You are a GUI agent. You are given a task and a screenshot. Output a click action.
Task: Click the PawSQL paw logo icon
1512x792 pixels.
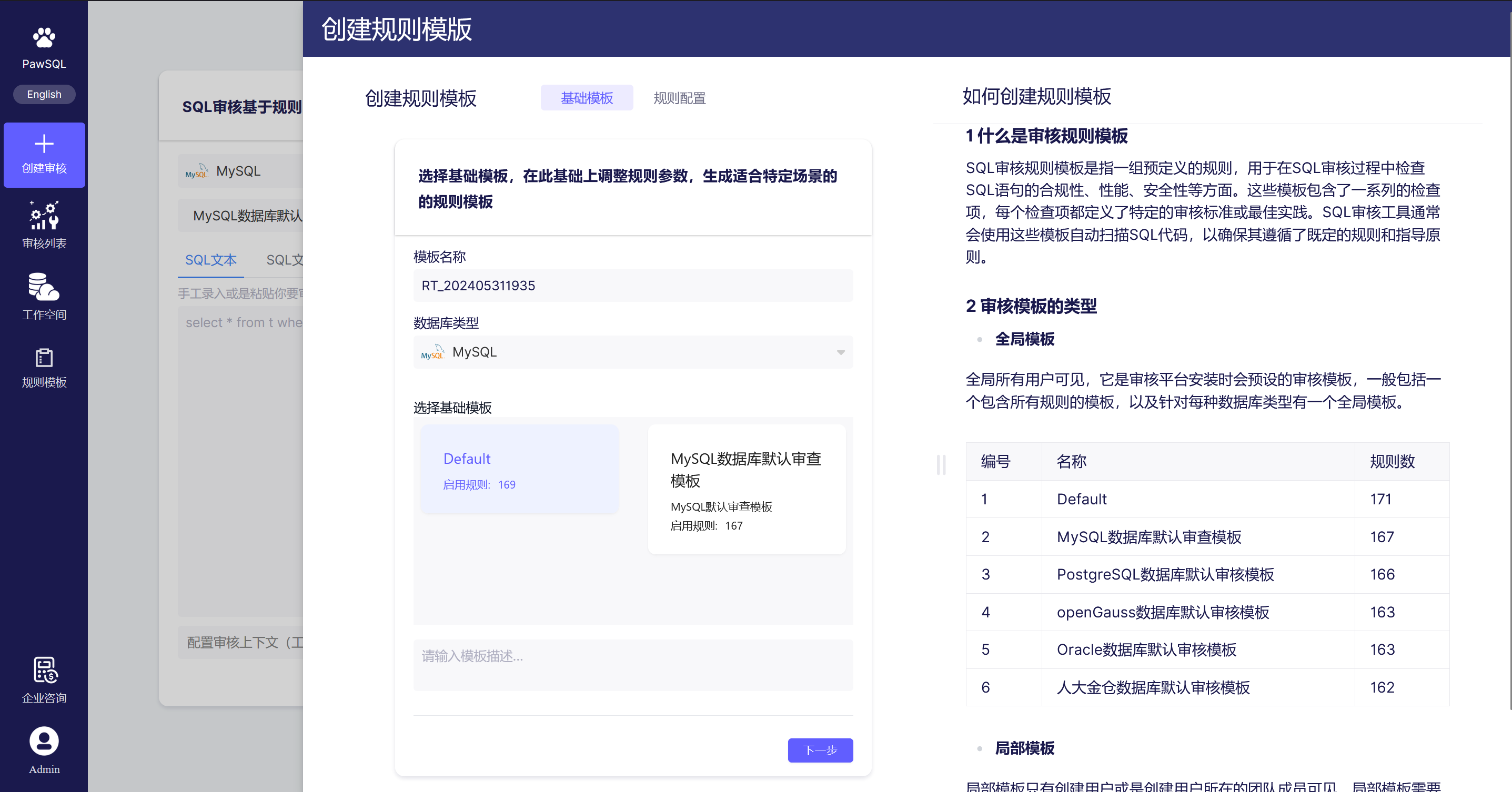[44, 37]
